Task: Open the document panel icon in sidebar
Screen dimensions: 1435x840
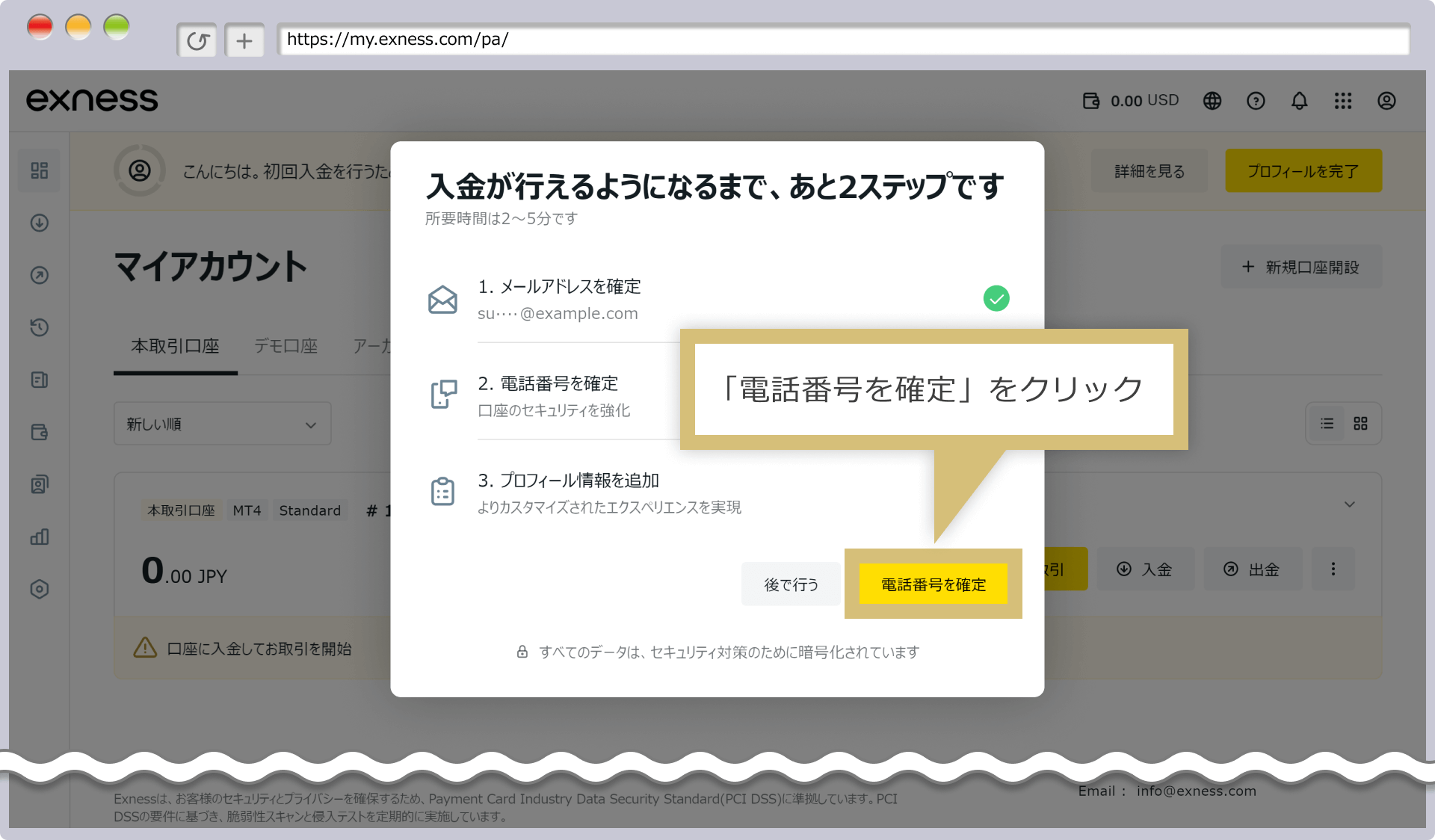Action: click(40, 380)
